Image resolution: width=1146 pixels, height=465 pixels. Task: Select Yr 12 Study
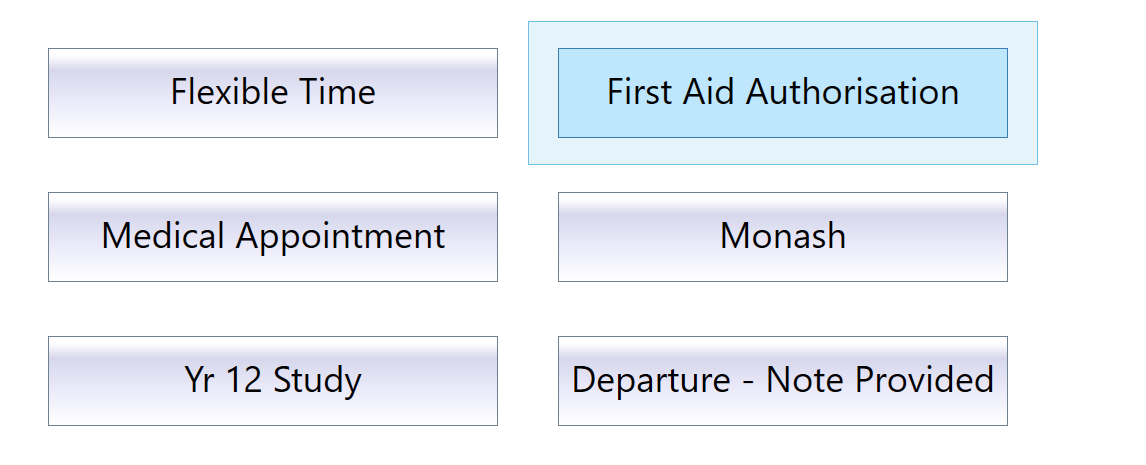pyautogui.click(x=273, y=381)
